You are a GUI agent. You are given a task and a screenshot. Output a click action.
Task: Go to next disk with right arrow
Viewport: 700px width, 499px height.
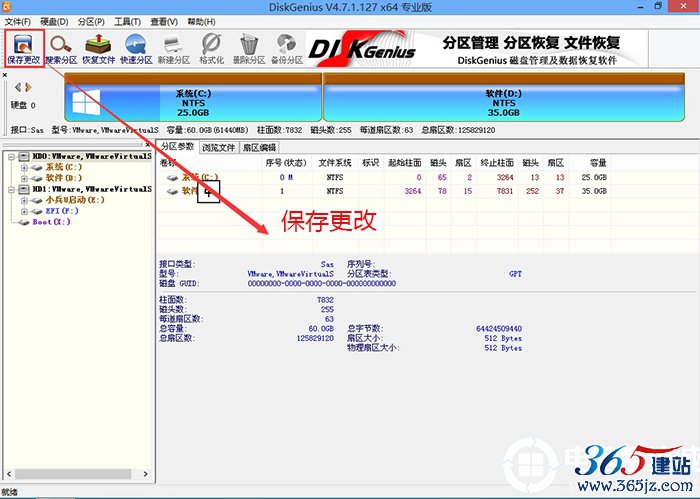(28, 87)
